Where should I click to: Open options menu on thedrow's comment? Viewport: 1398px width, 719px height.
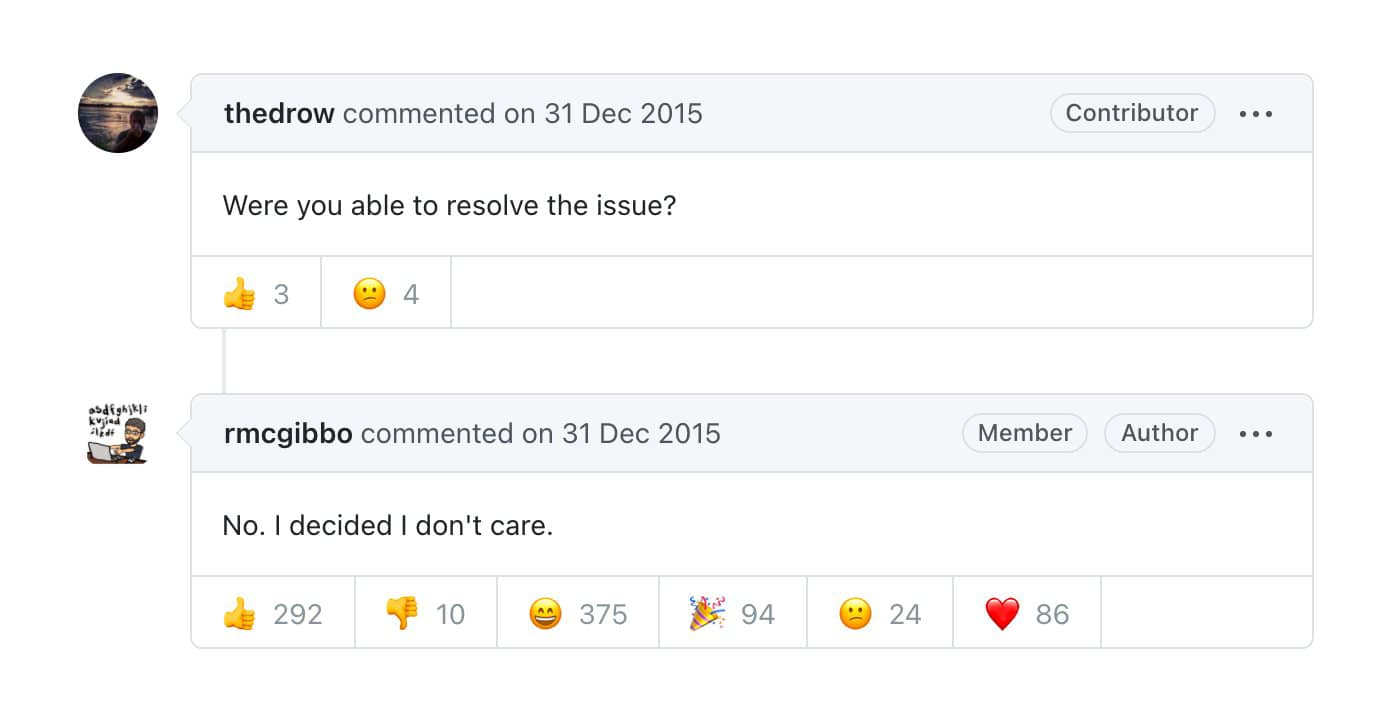1255,114
